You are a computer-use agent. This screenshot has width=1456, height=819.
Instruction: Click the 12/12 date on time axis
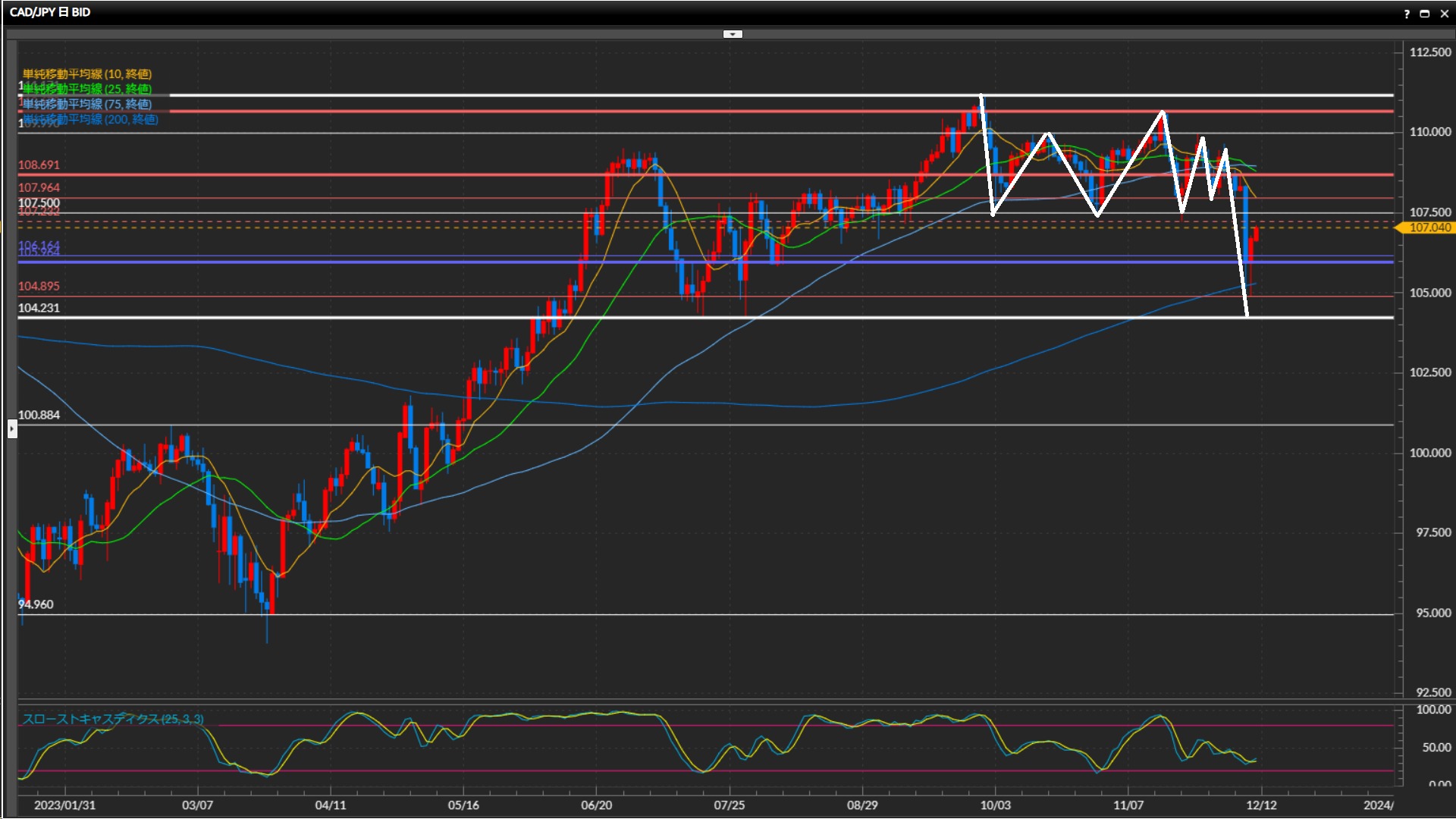(x=1261, y=805)
